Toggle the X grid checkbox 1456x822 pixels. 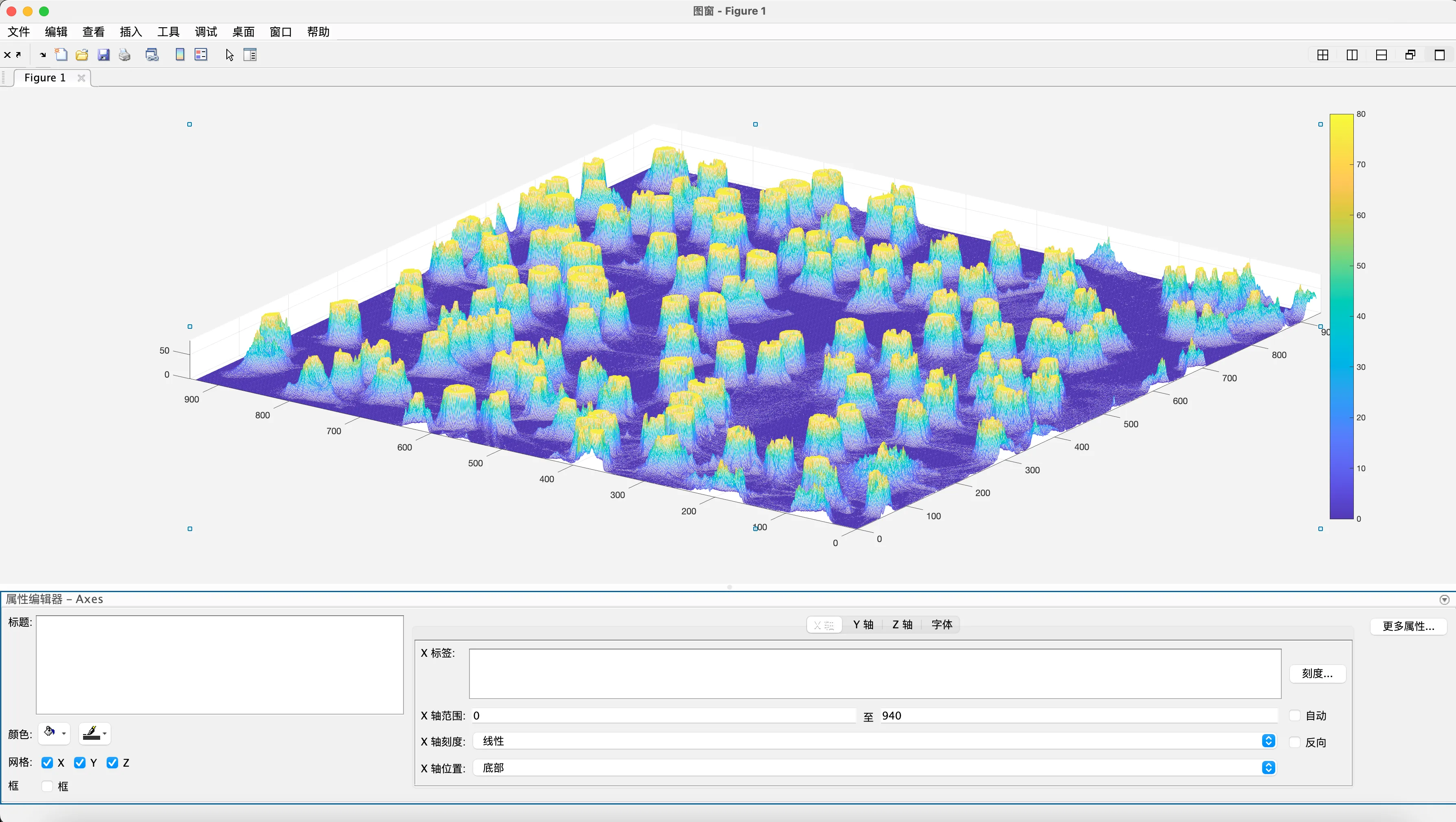pos(48,763)
